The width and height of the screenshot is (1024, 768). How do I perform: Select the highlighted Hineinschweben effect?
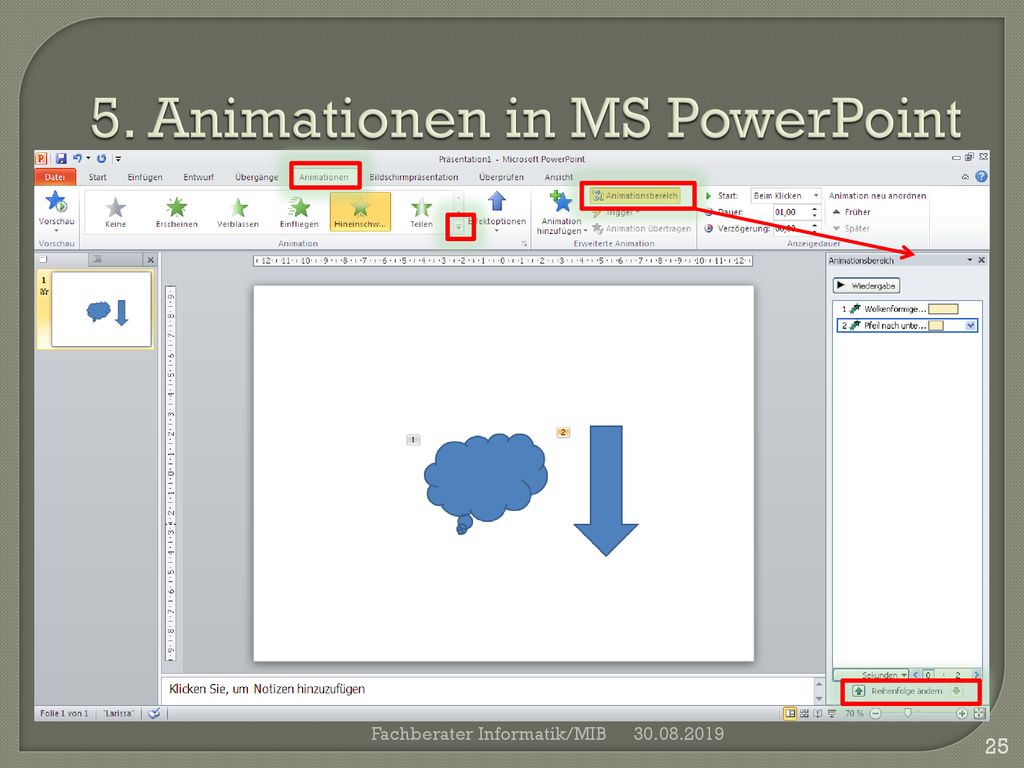pyautogui.click(x=360, y=212)
